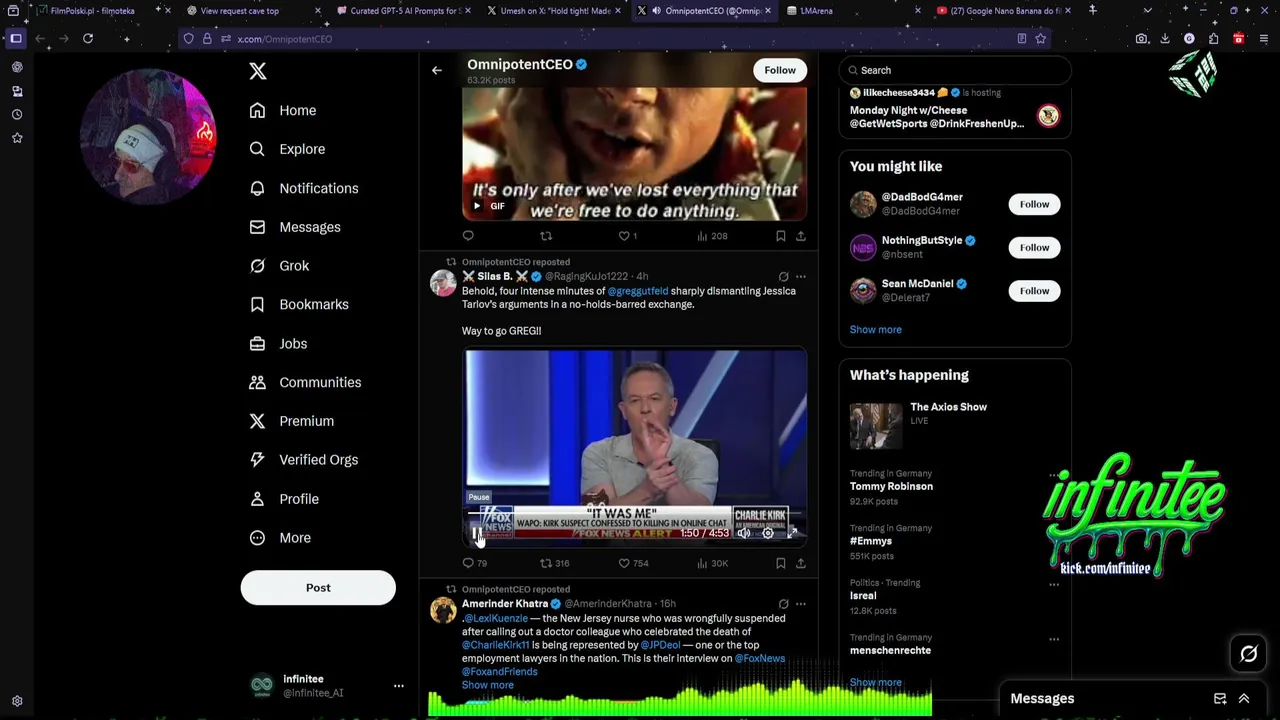Share the Silas B. post
The width and height of the screenshot is (1280, 720).
click(x=800, y=563)
